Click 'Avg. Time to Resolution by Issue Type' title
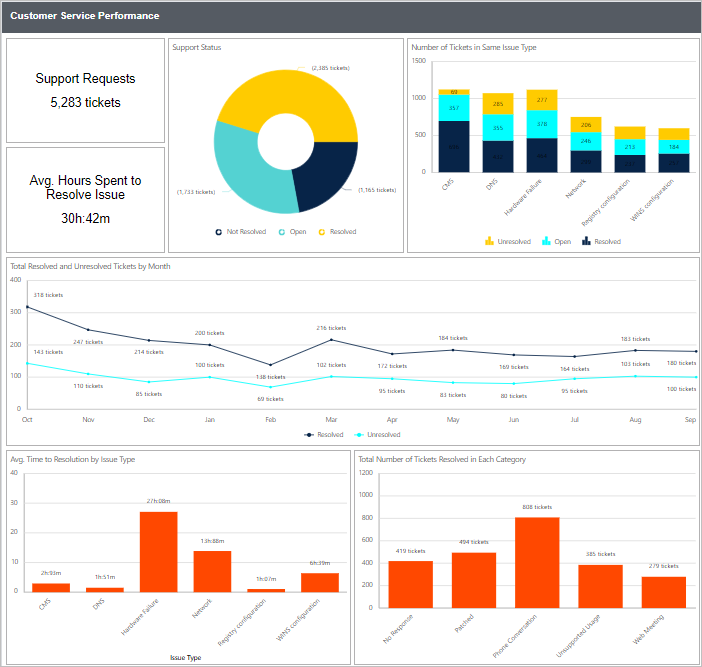The image size is (702, 667). (73, 459)
